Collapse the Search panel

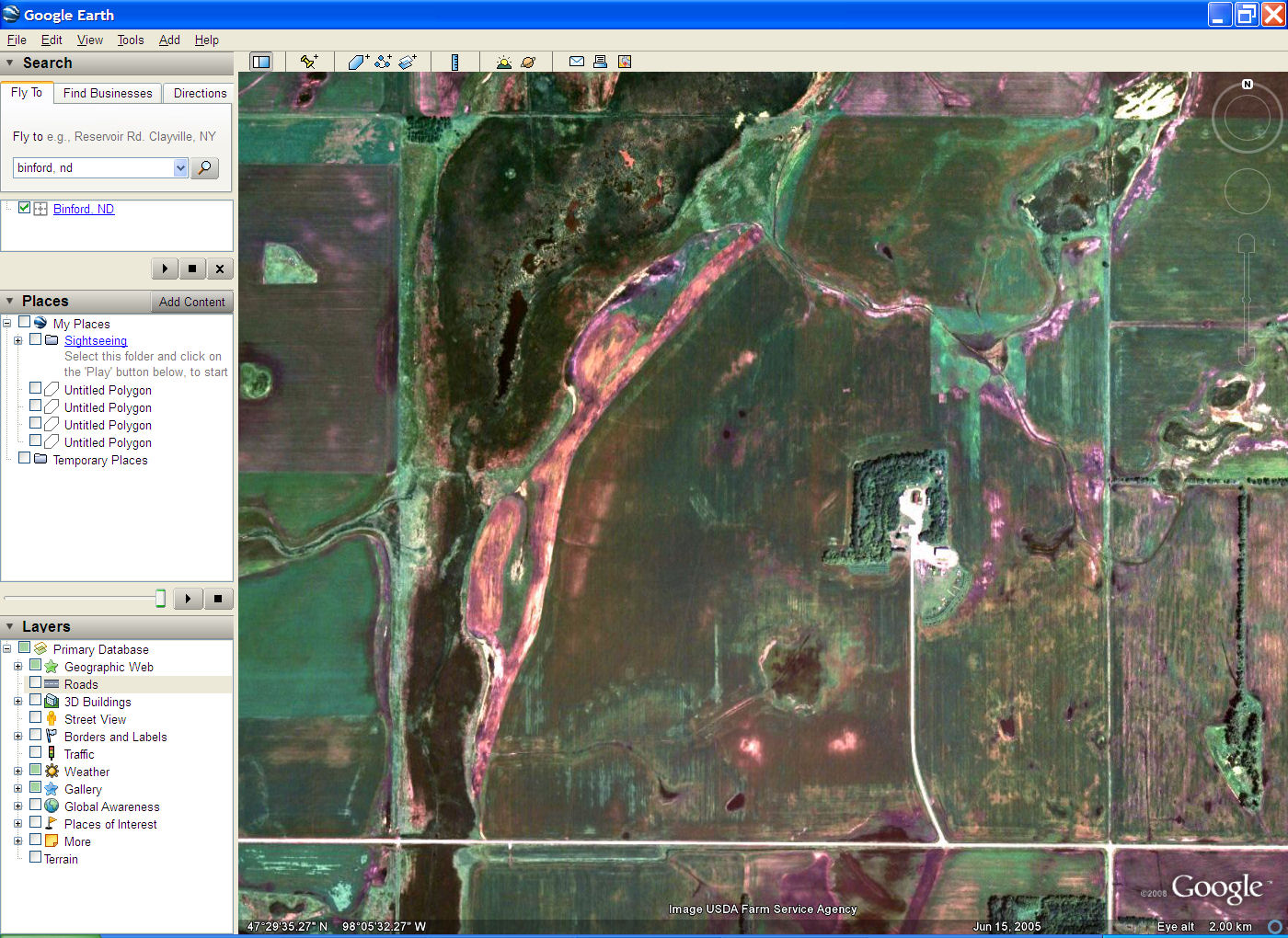(10, 63)
